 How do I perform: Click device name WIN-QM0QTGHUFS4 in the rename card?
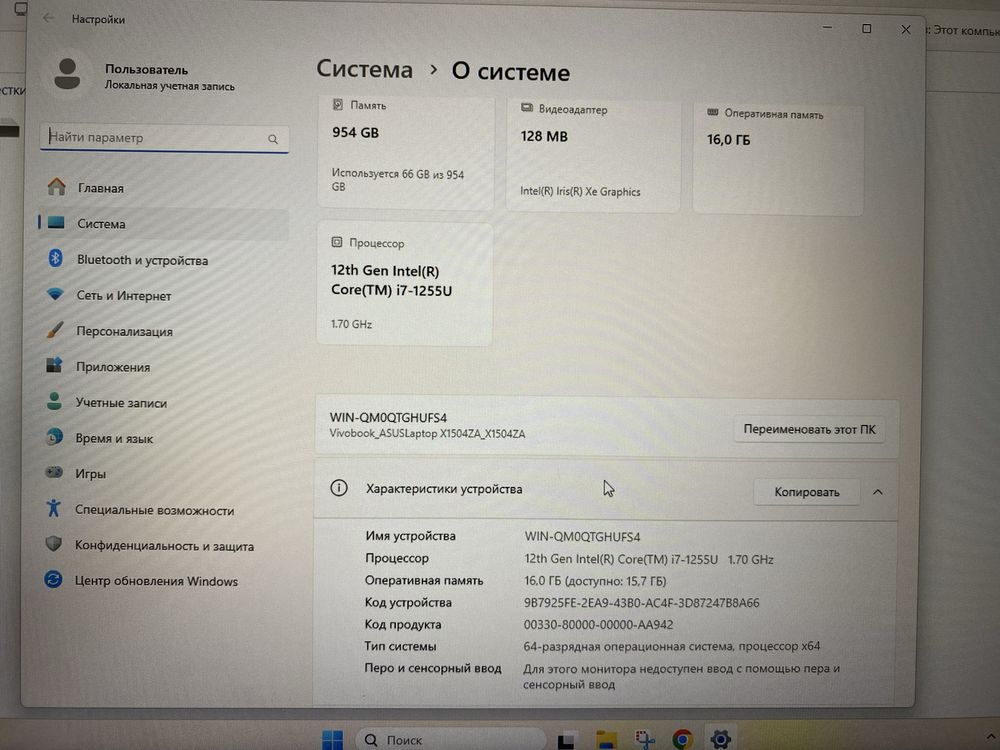(388, 417)
